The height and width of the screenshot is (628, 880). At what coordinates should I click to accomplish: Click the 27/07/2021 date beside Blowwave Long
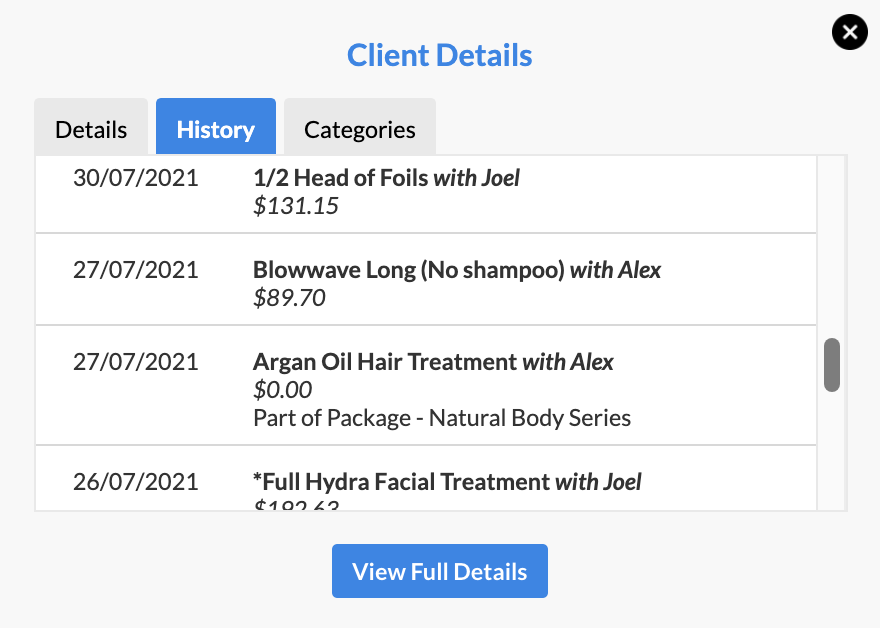[x=136, y=270]
